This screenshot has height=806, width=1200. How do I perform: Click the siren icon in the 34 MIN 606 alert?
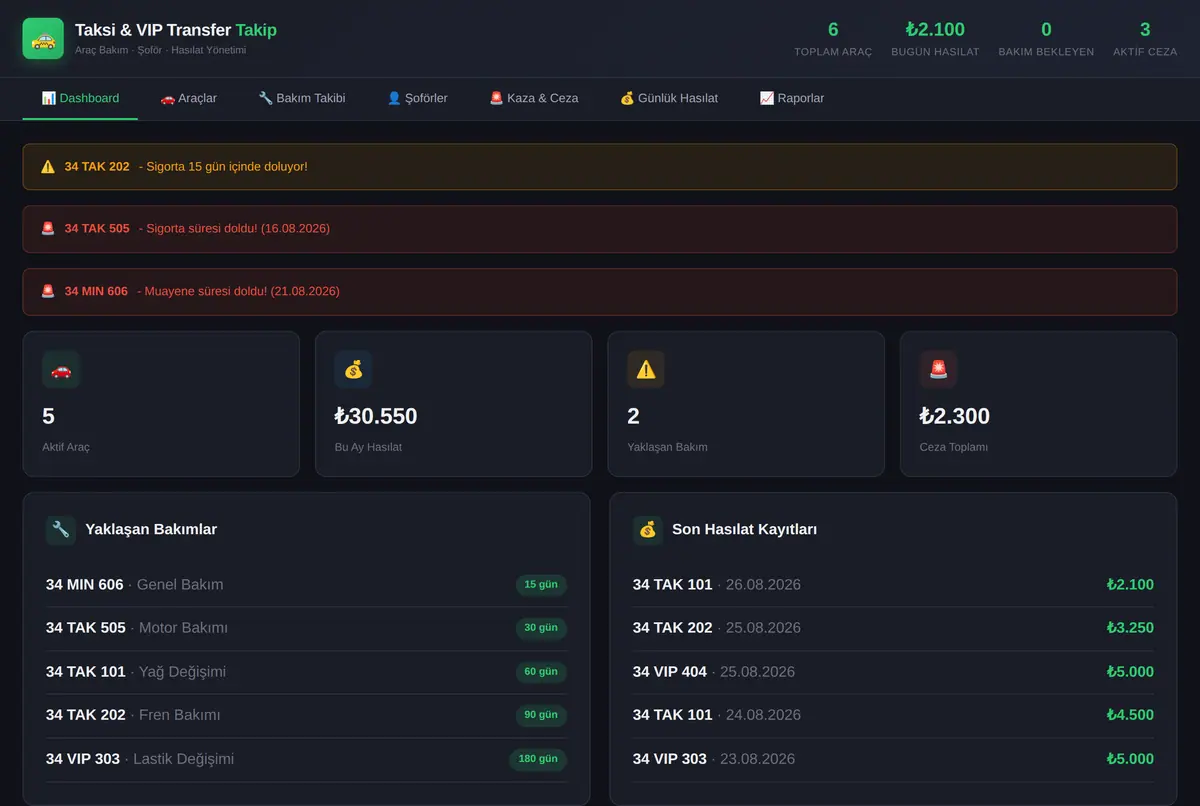click(48, 291)
